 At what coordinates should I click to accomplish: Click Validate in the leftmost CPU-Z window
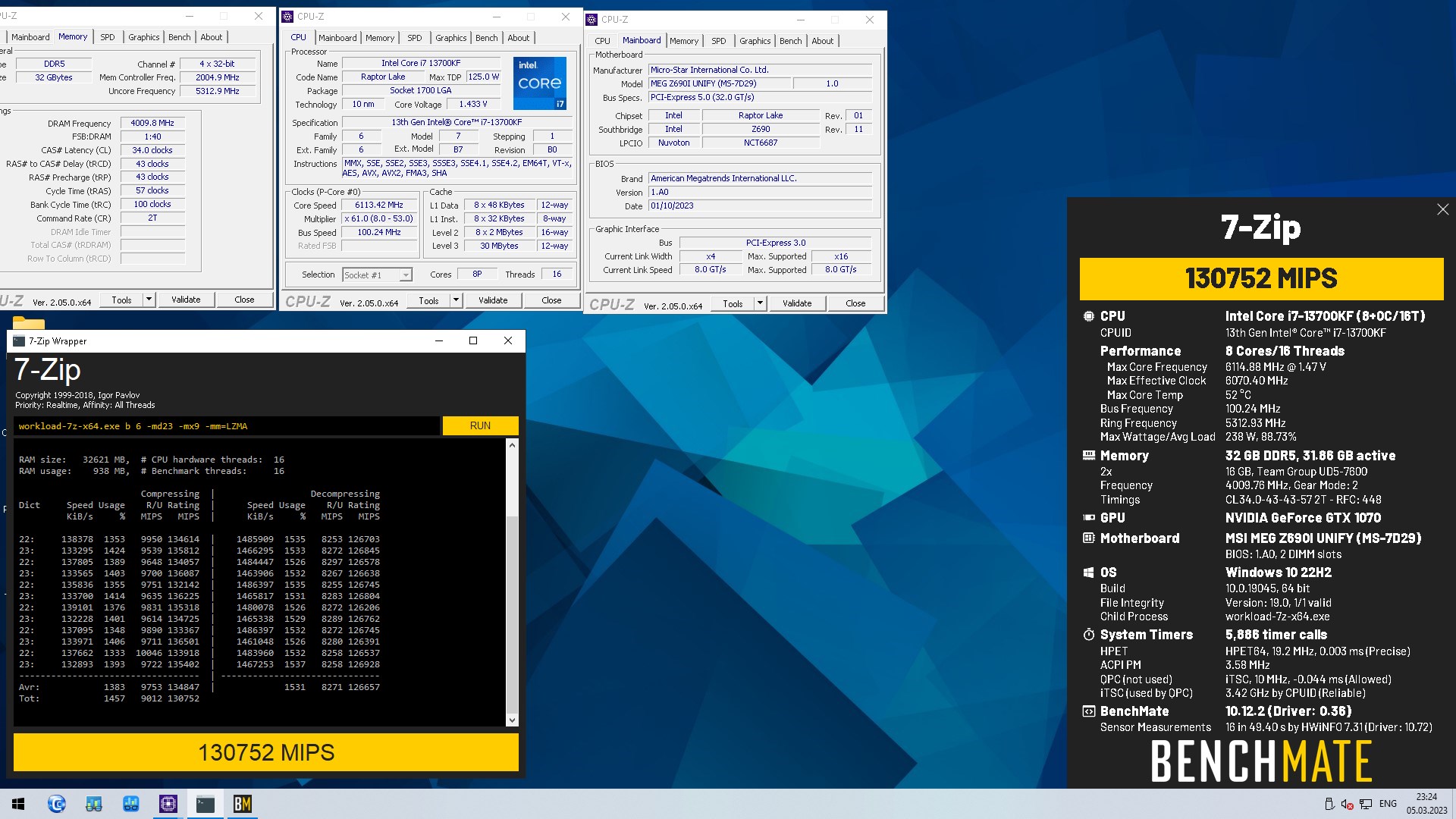[186, 300]
